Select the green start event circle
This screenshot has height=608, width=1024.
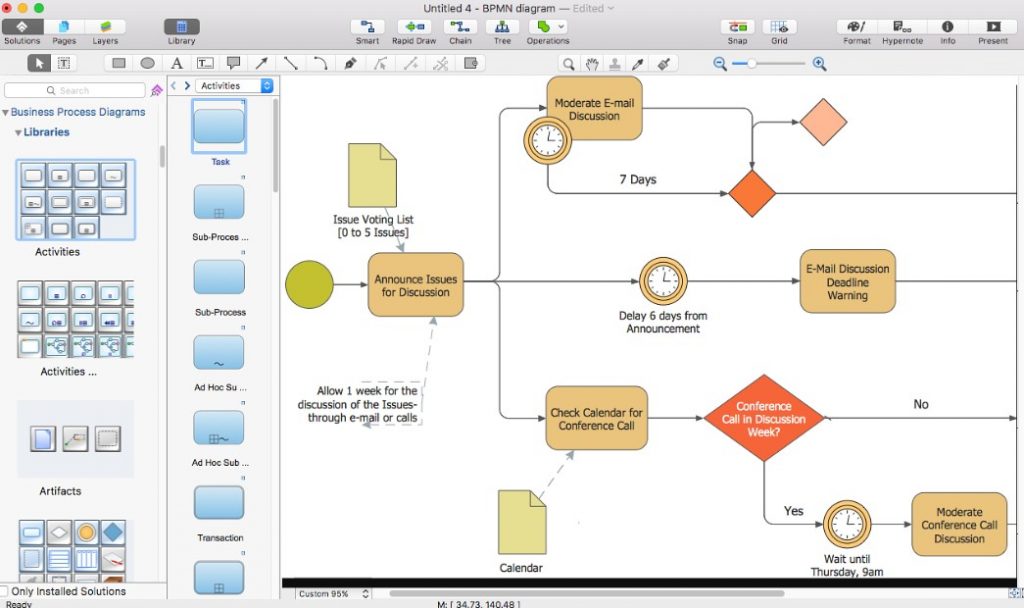(x=310, y=285)
